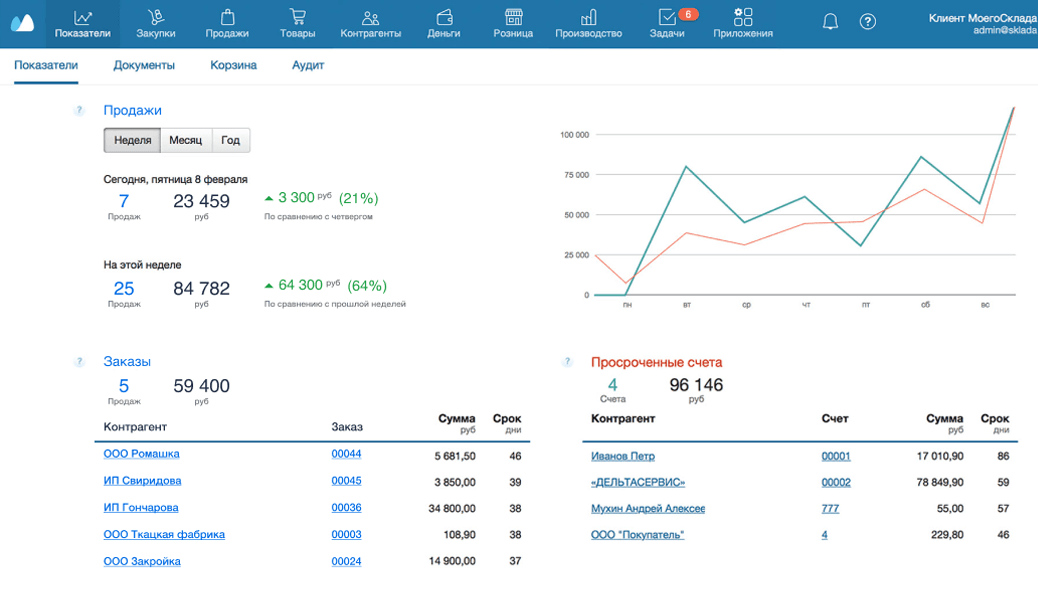1038x597 pixels.
Task: Open the Показатели chart icon in top bar
Action: click(x=83, y=17)
